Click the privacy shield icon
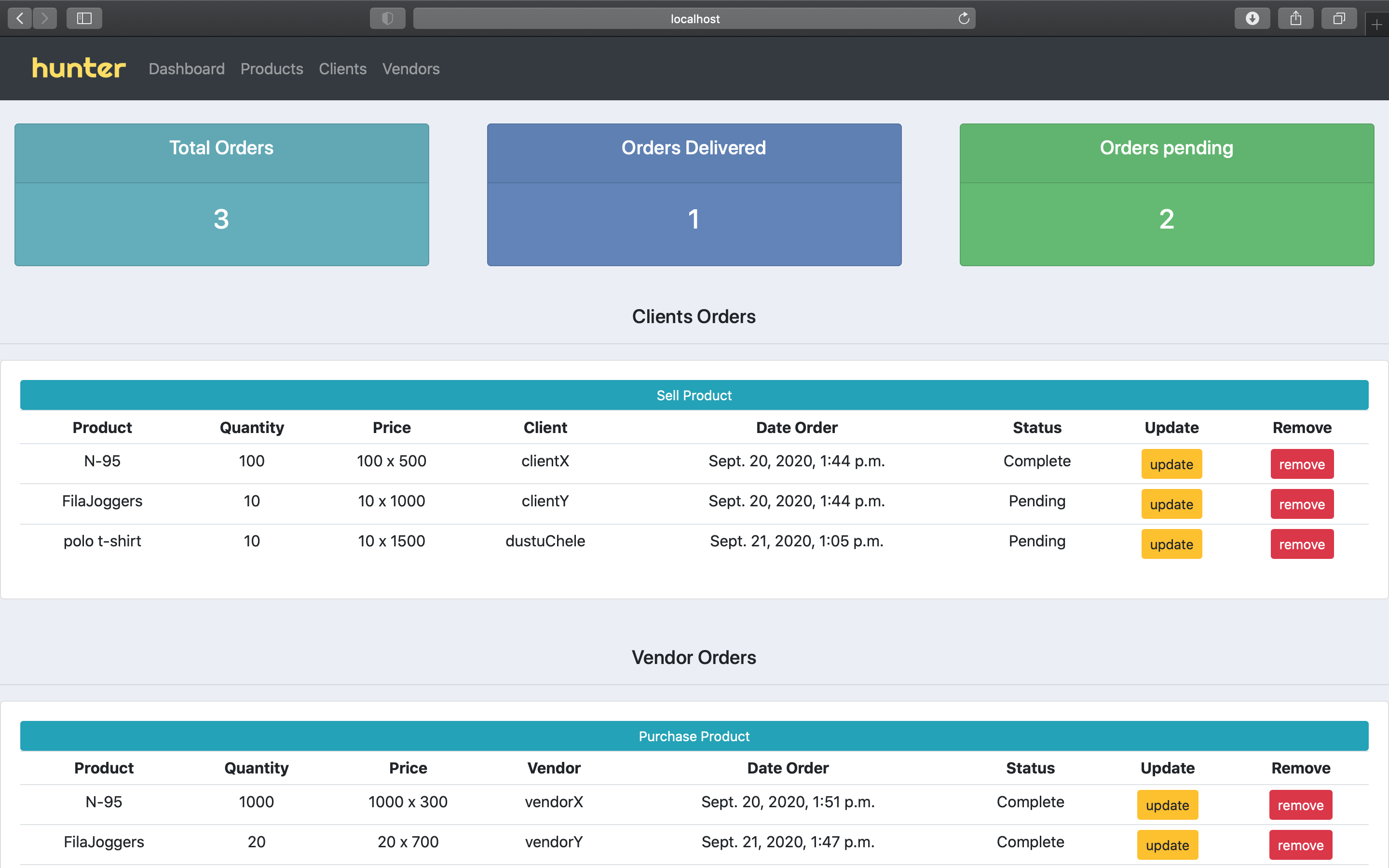1389x868 pixels. pos(387,18)
